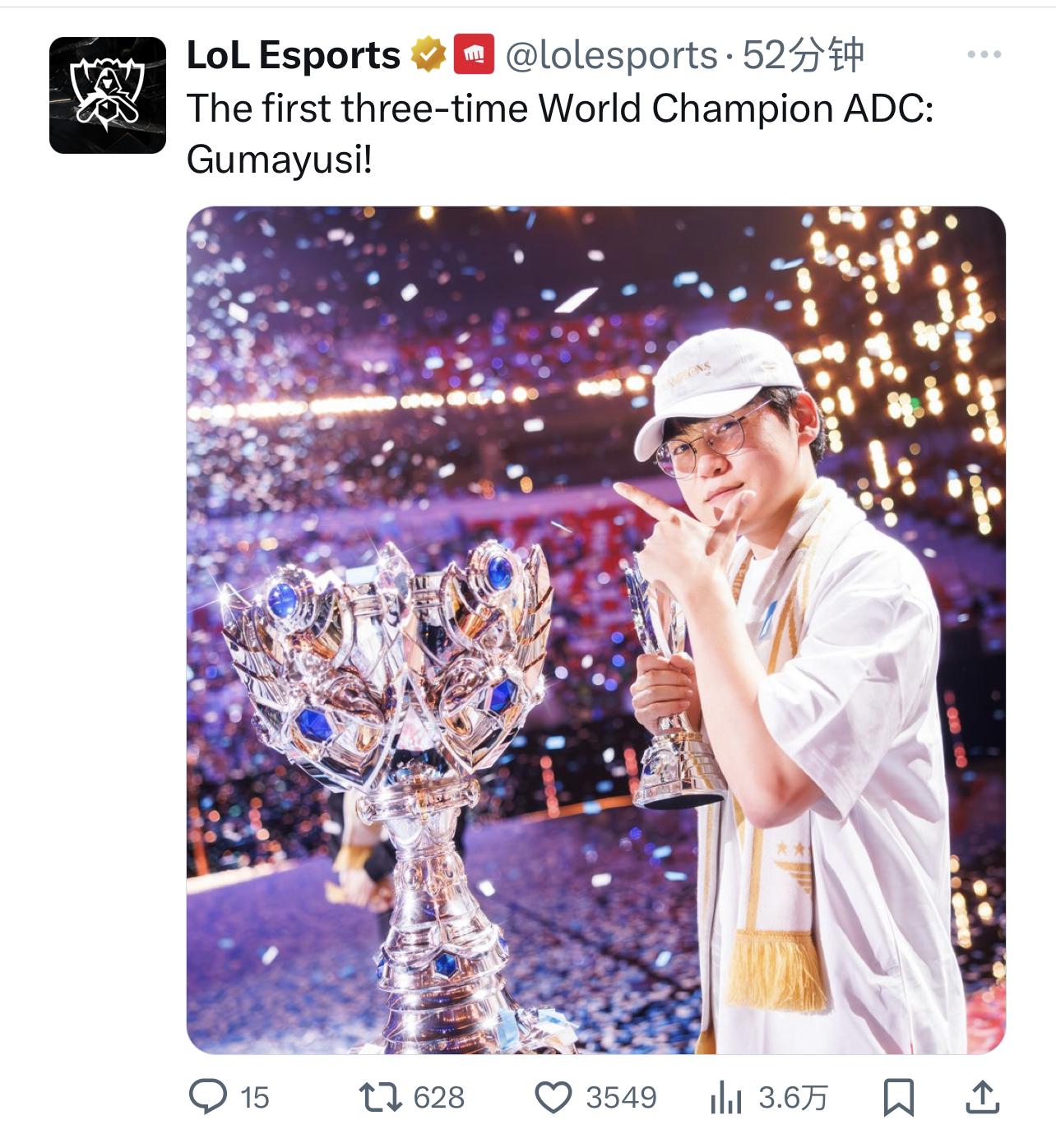
Task: Open the three-dot more options menu
Action: [x=984, y=55]
